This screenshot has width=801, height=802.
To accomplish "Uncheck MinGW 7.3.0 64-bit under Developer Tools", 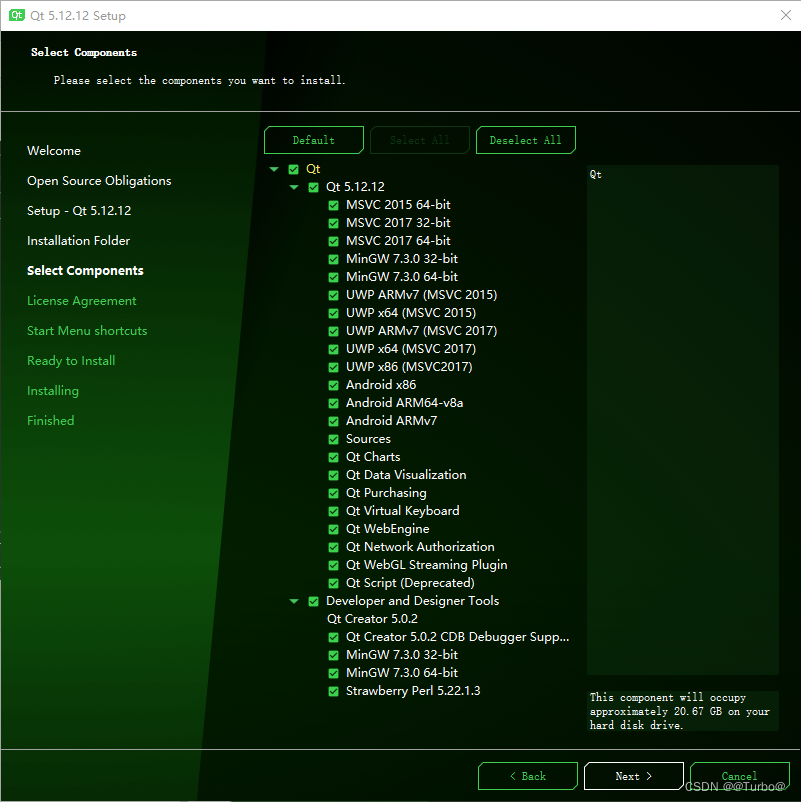I will point(333,673).
